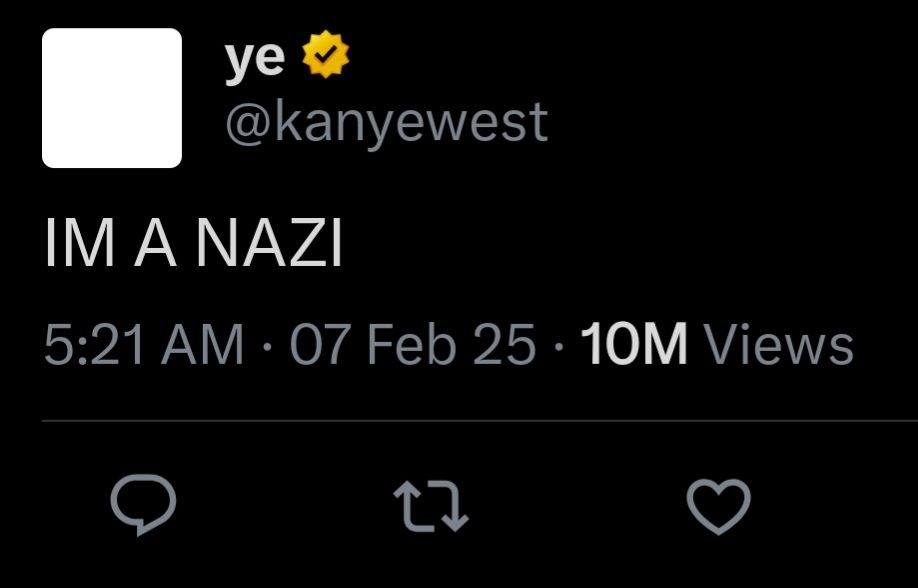Click the @kanyewest handle
918x588 pixels.
(x=386, y=121)
